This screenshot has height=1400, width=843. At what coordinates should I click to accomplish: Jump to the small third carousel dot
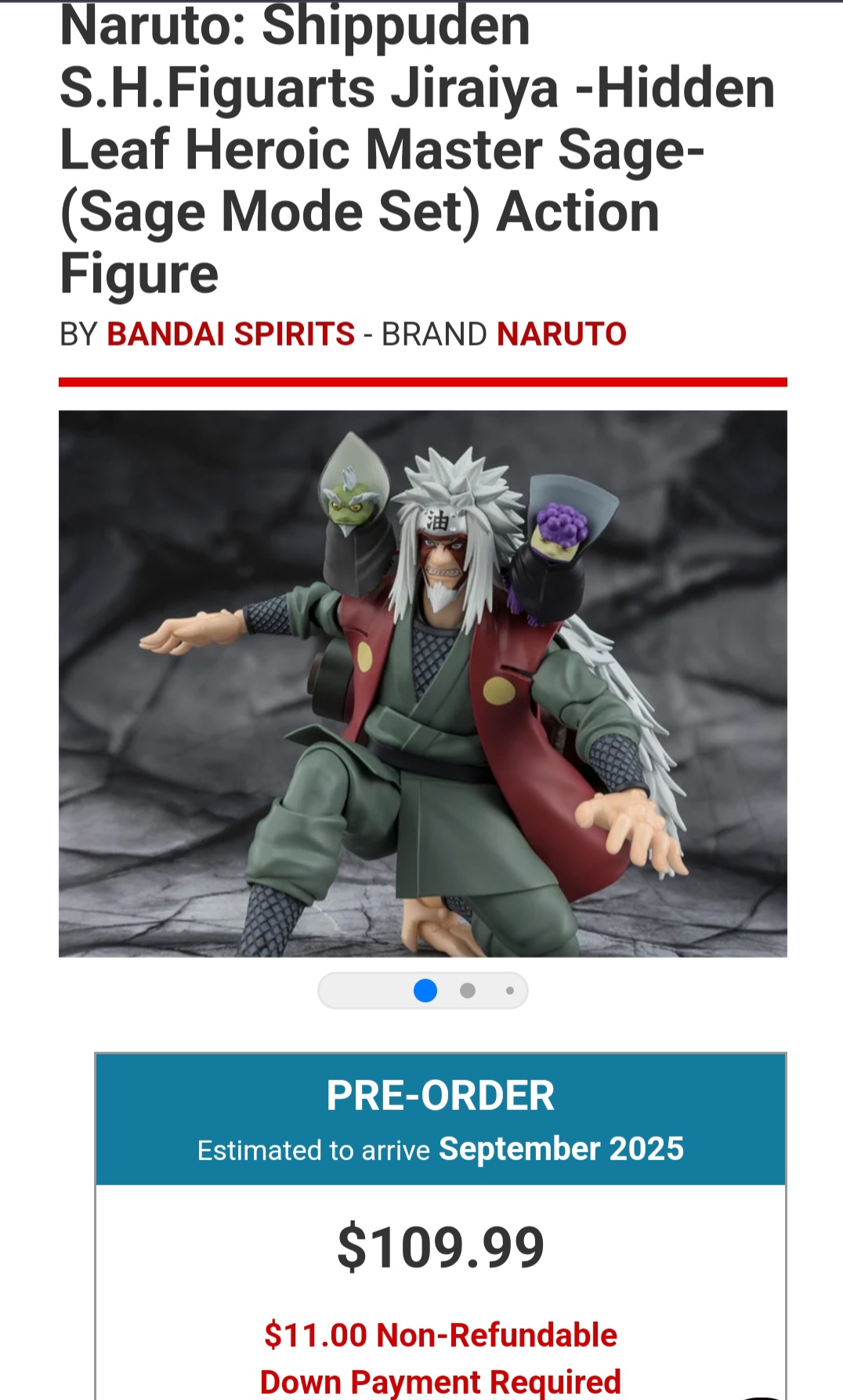[x=510, y=991]
